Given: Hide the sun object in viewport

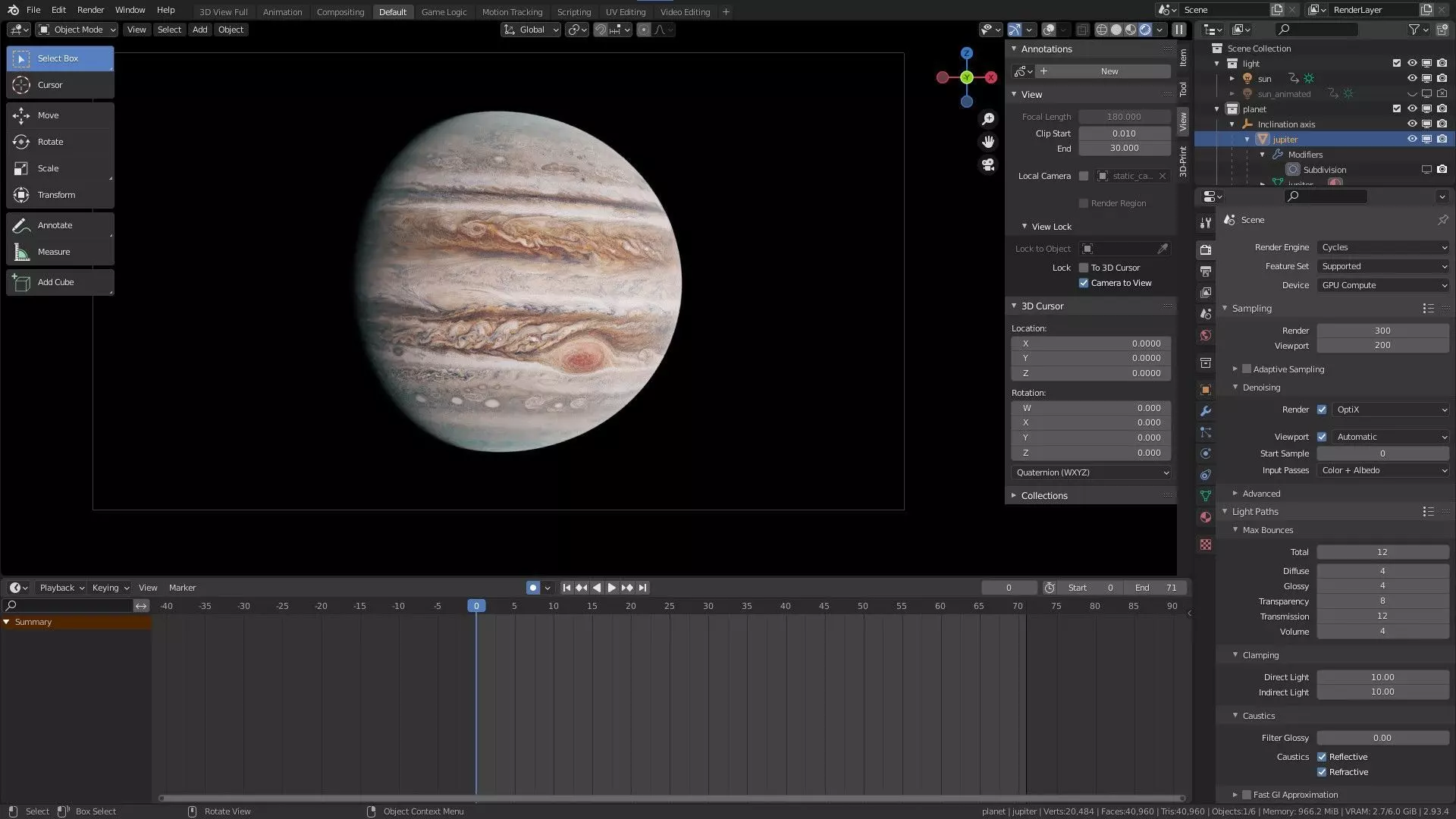Looking at the screenshot, I should tap(1412, 79).
